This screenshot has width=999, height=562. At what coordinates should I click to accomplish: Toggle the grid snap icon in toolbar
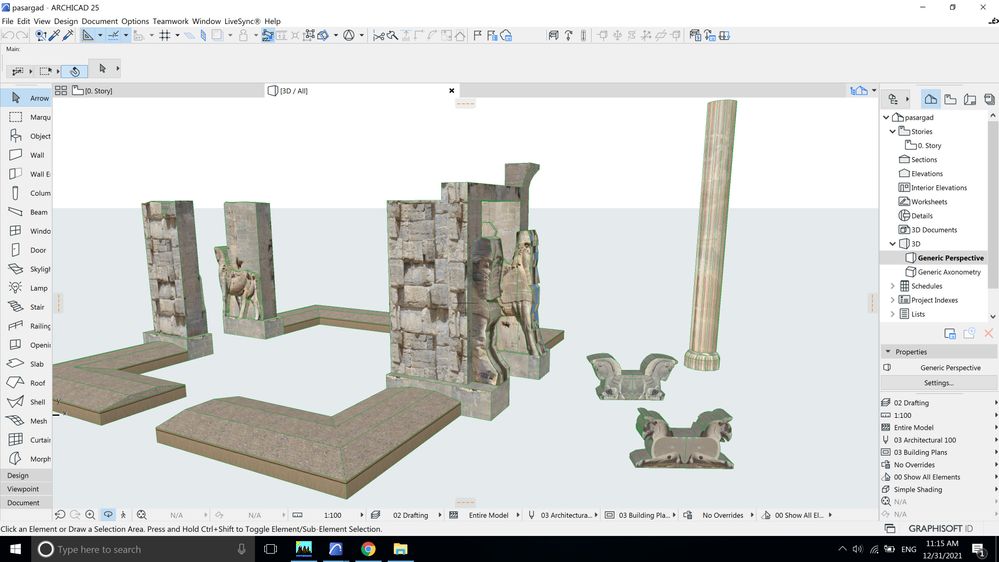pos(165,35)
